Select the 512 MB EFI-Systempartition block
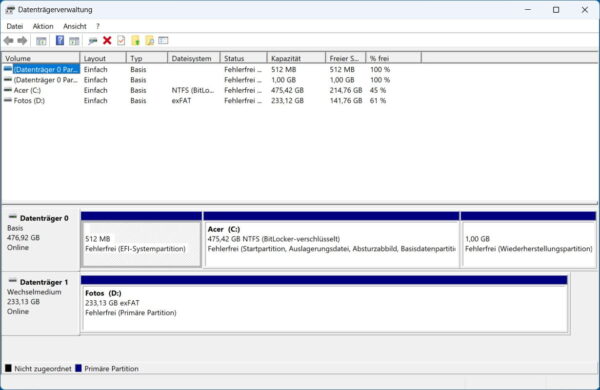 tap(141, 240)
